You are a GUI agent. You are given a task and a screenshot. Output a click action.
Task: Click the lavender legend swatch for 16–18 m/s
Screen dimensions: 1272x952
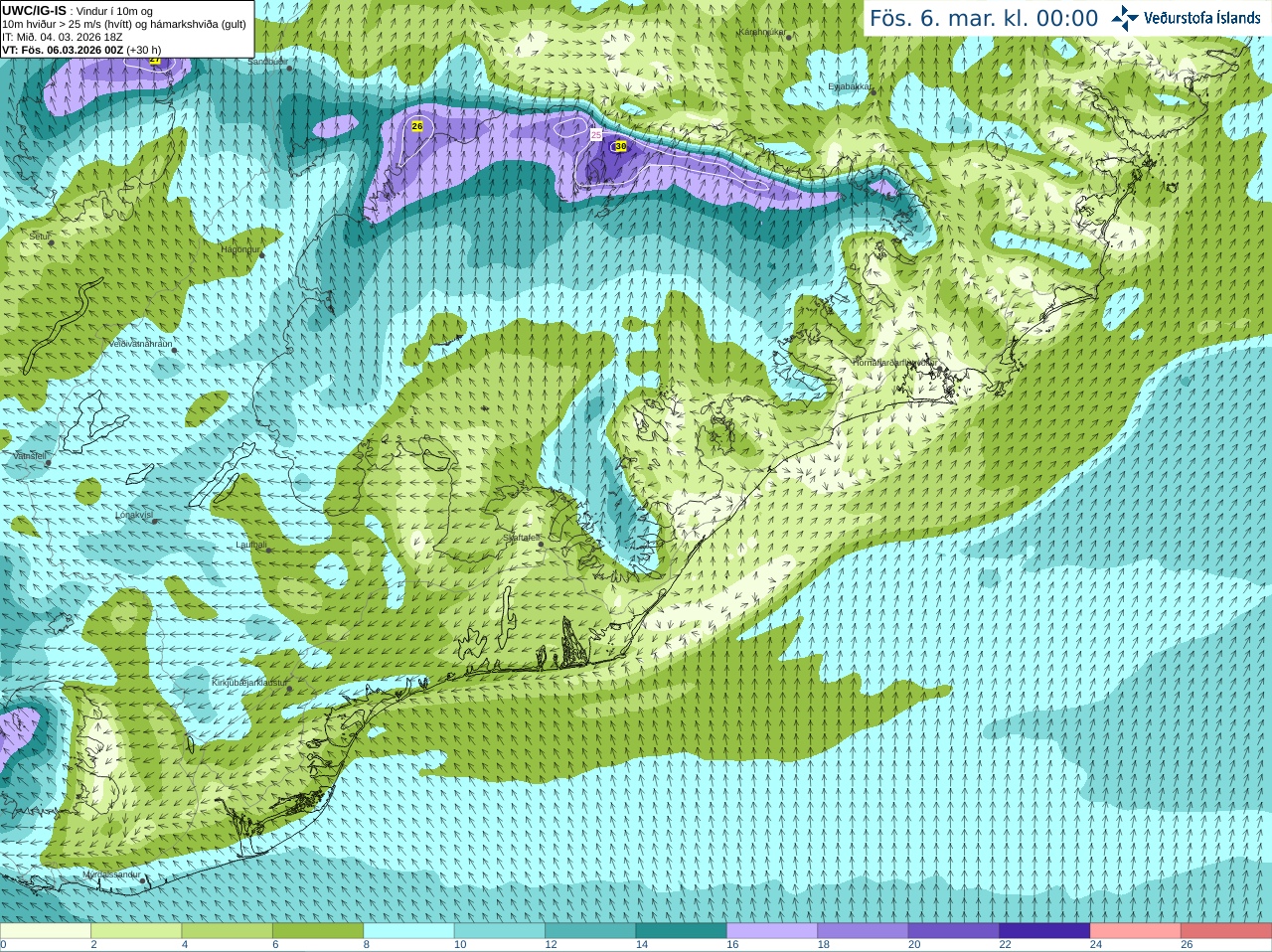[772, 931]
